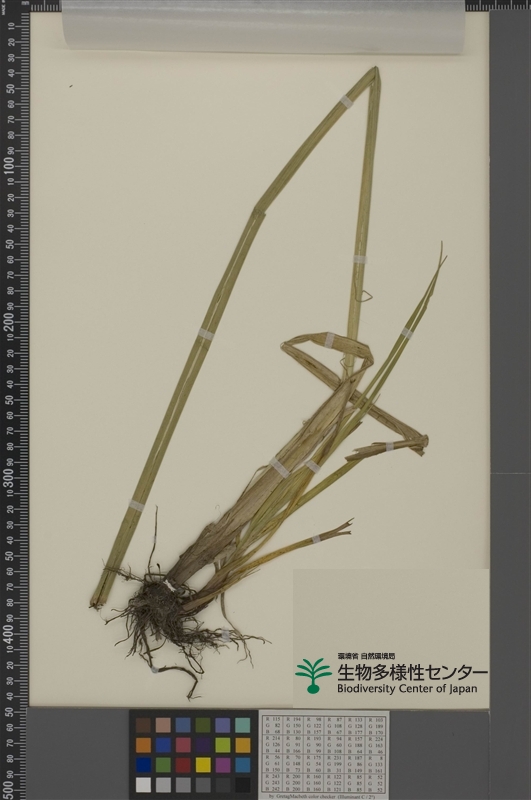
Task: Click the cyan swatch in the third row
Action: click(x=243, y=764)
